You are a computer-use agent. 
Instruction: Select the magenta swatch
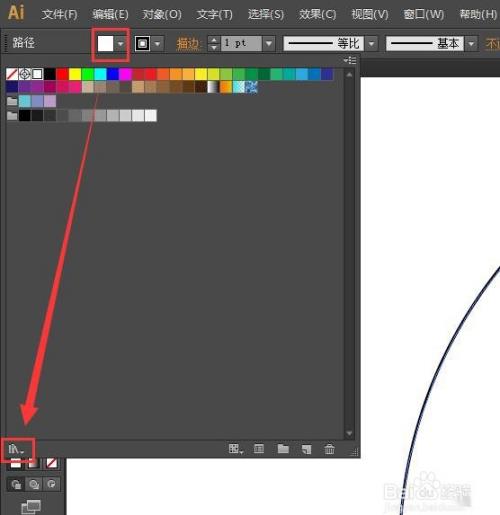(125, 74)
